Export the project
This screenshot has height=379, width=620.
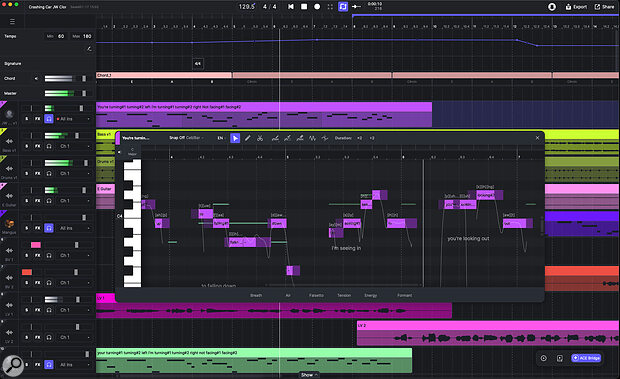[576, 7]
